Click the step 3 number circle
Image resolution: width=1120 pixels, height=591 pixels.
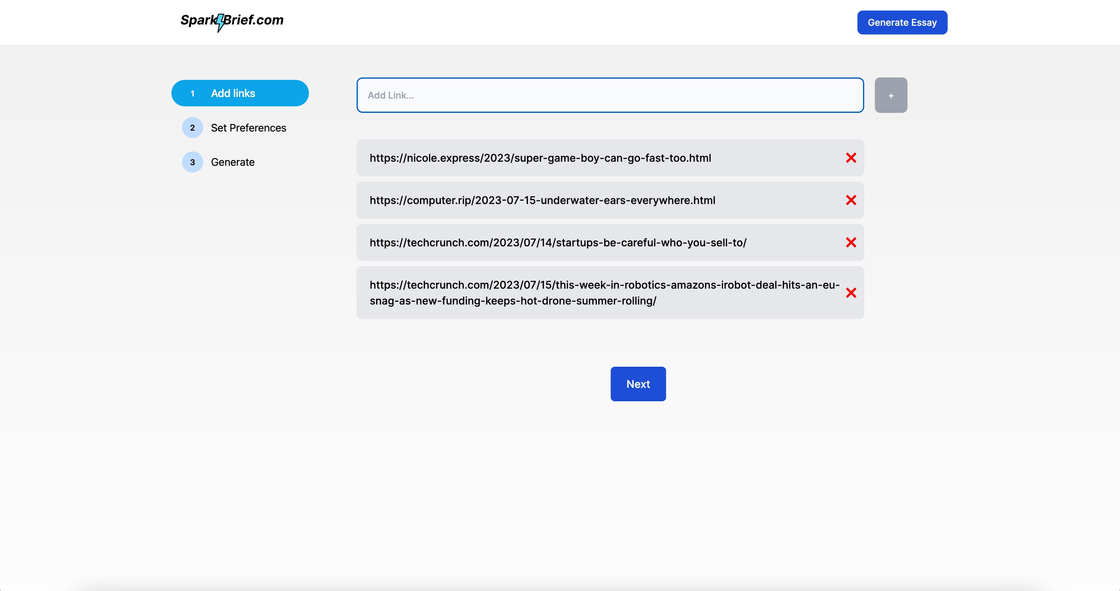coord(192,162)
